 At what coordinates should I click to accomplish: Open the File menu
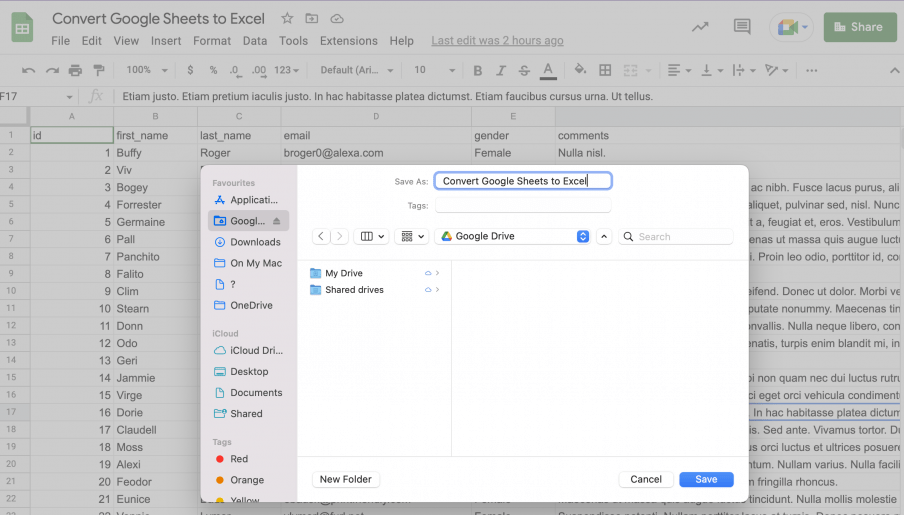click(x=61, y=41)
